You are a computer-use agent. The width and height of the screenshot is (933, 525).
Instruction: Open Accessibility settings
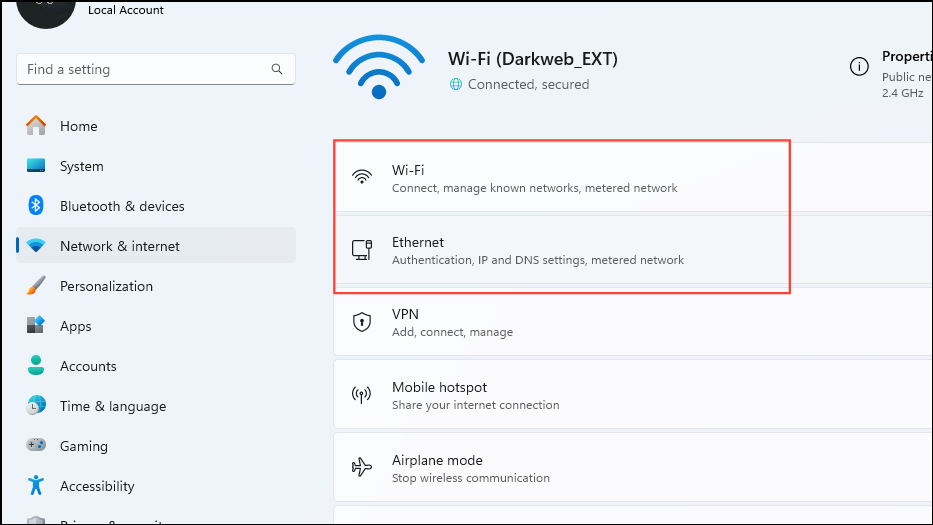point(156,485)
